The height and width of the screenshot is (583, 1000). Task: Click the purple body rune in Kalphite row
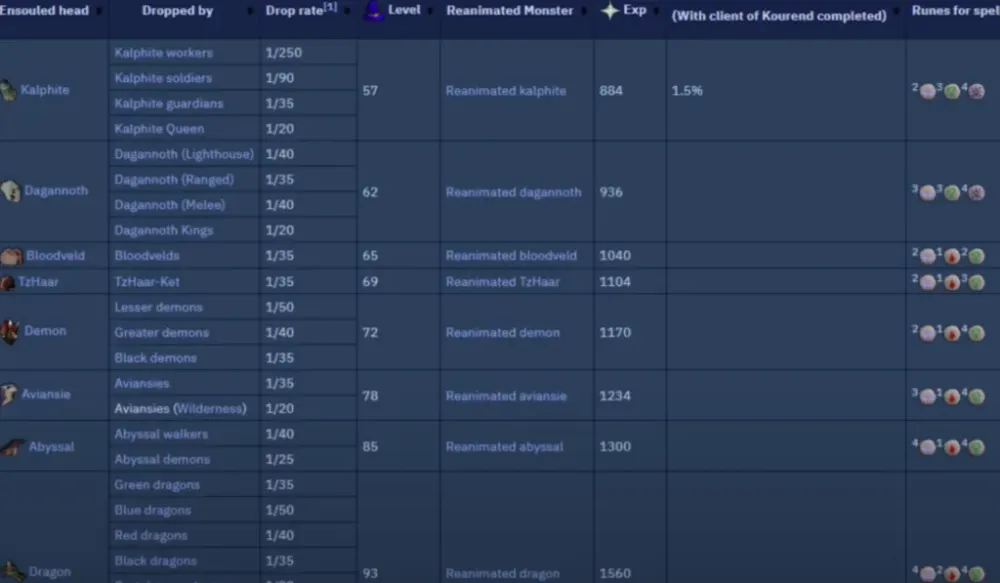(976, 91)
